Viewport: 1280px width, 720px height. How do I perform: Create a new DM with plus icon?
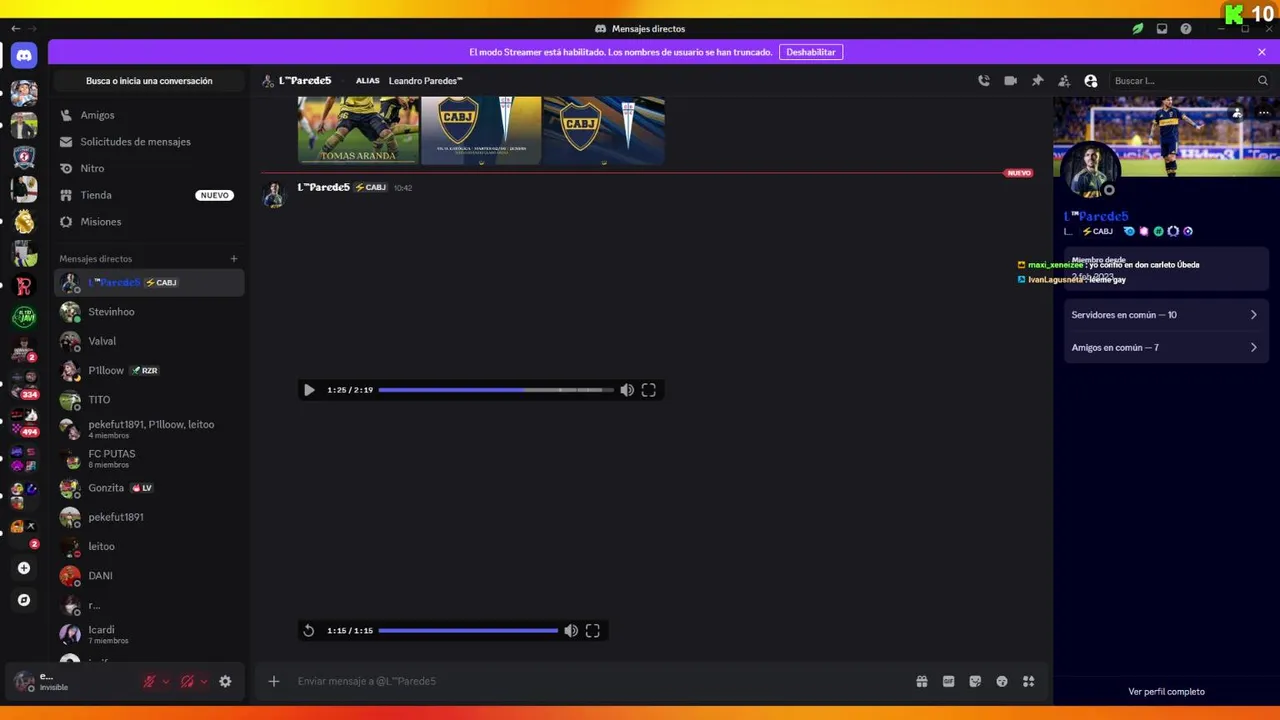[234, 259]
